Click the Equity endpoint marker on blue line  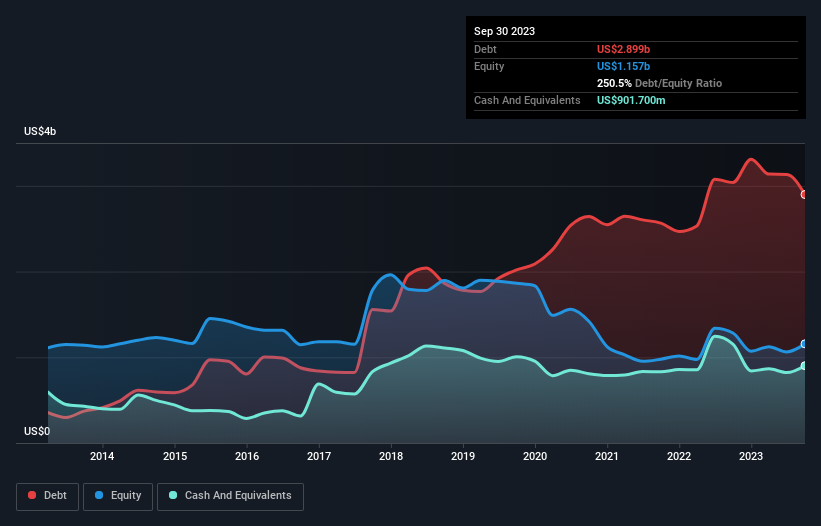[804, 344]
